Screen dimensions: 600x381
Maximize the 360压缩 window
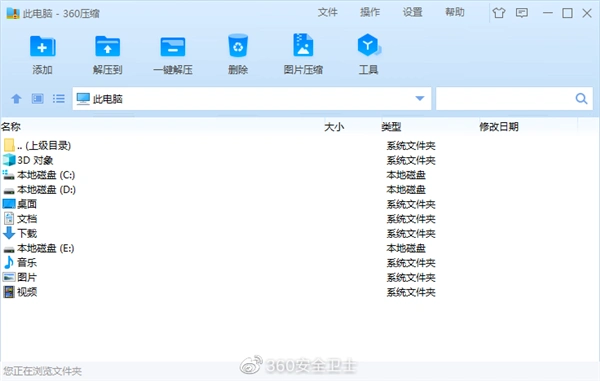coord(567,13)
